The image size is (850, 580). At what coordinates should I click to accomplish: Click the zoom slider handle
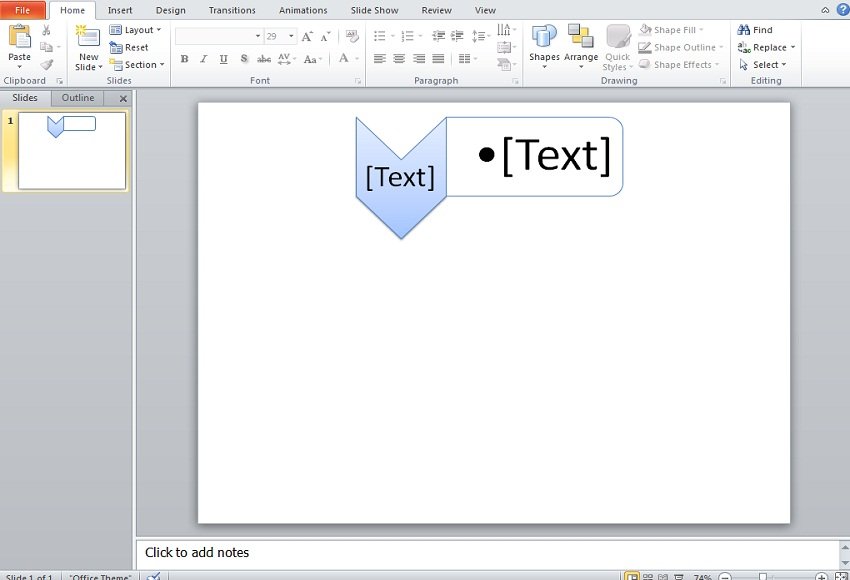[x=763, y=577]
